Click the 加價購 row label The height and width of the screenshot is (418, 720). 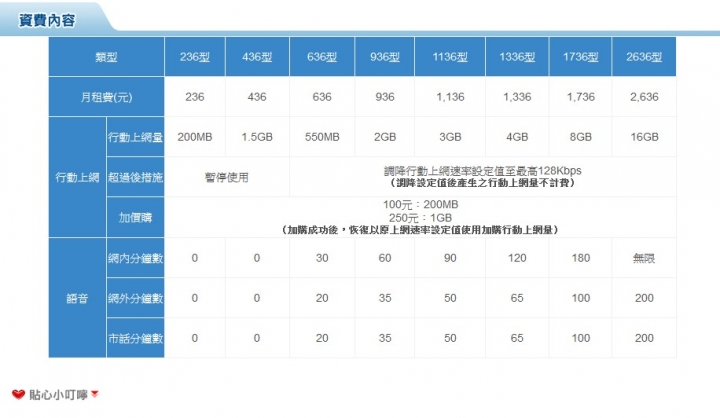(135, 217)
